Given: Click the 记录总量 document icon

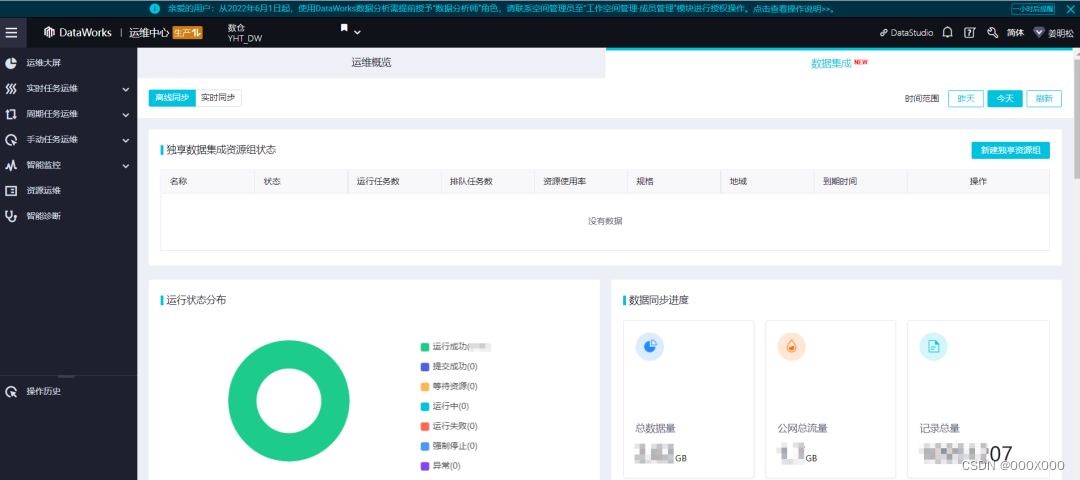Looking at the screenshot, I should (x=933, y=347).
